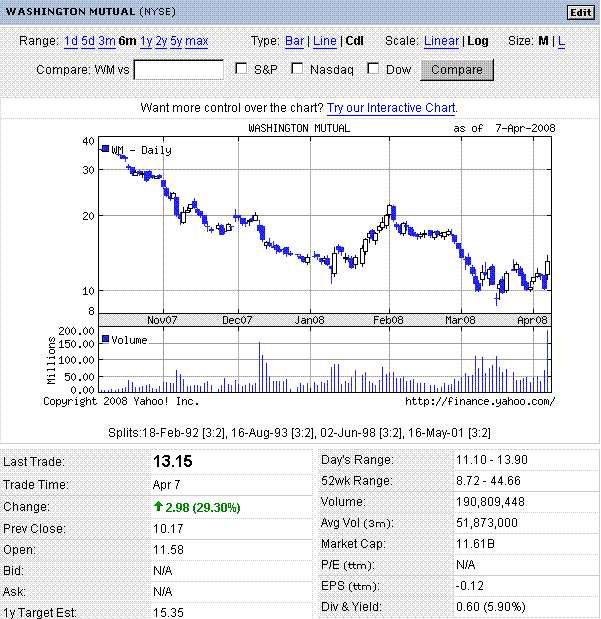The image size is (601, 619).
Task: Set range to 1d
Action: (x=70, y=41)
